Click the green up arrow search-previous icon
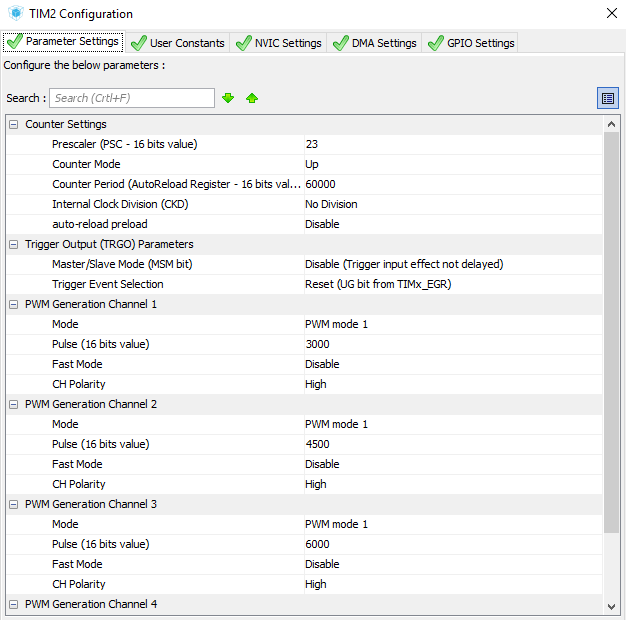The height and width of the screenshot is (620, 626). pos(252,98)
